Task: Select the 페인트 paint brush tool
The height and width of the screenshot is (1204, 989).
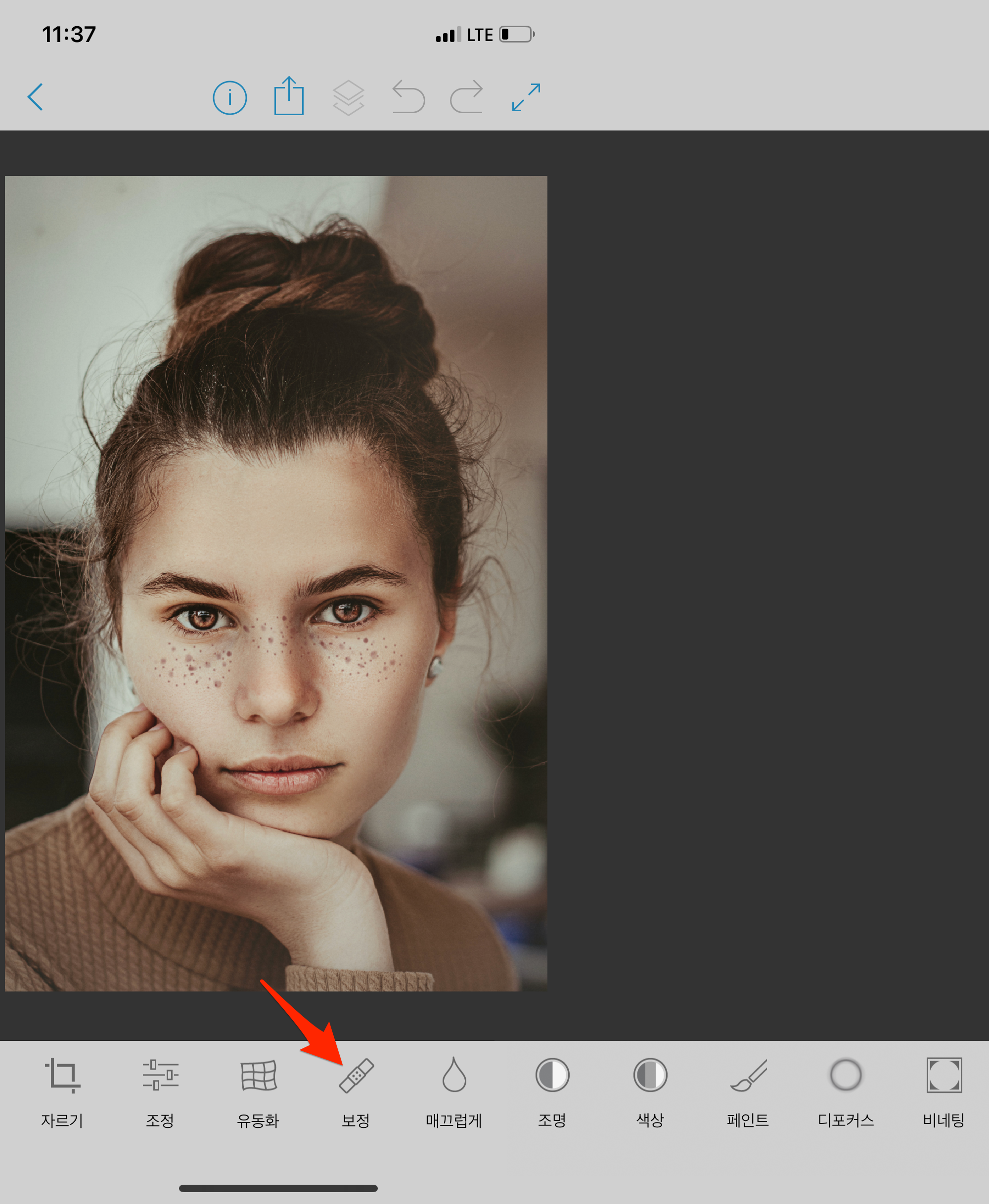Action: tap(748, 1075)
